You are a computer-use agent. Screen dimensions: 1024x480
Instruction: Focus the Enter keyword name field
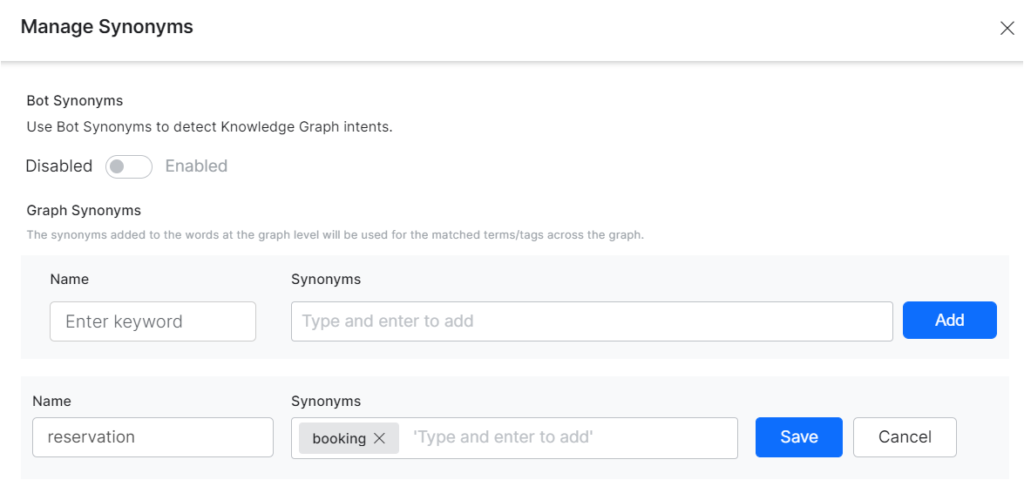coord(153,321)
